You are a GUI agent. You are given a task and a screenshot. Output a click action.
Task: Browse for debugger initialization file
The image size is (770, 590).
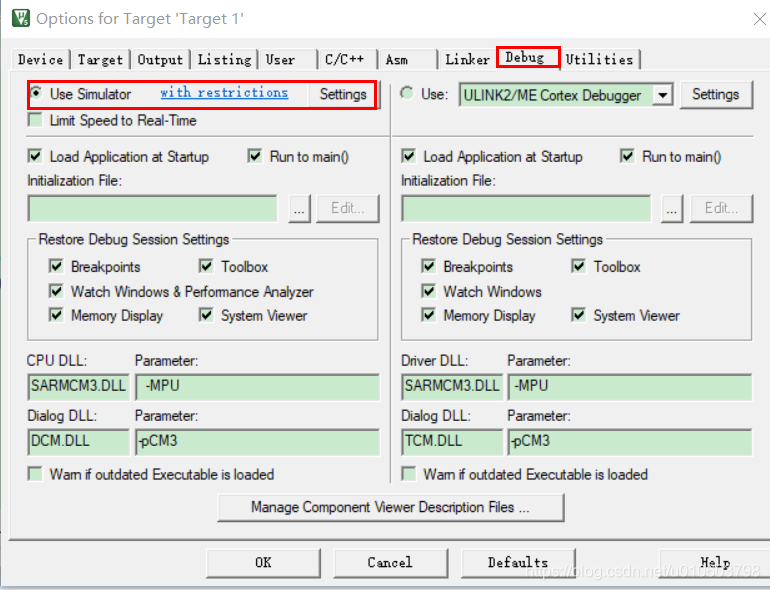point(672,209)
